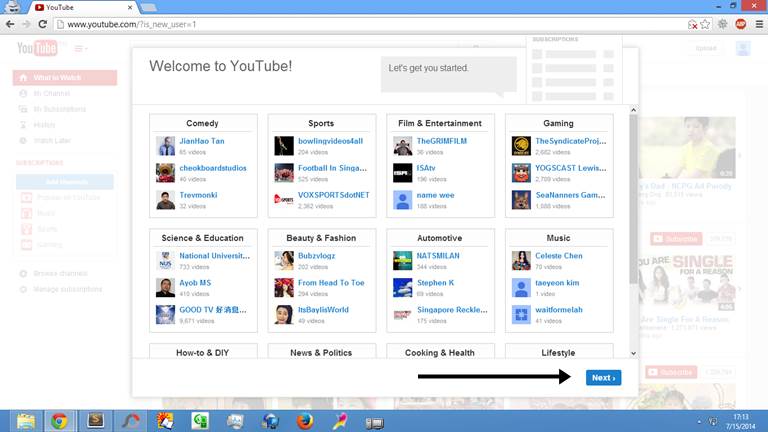Click ISAtv channel logo icon

point(403,173)
